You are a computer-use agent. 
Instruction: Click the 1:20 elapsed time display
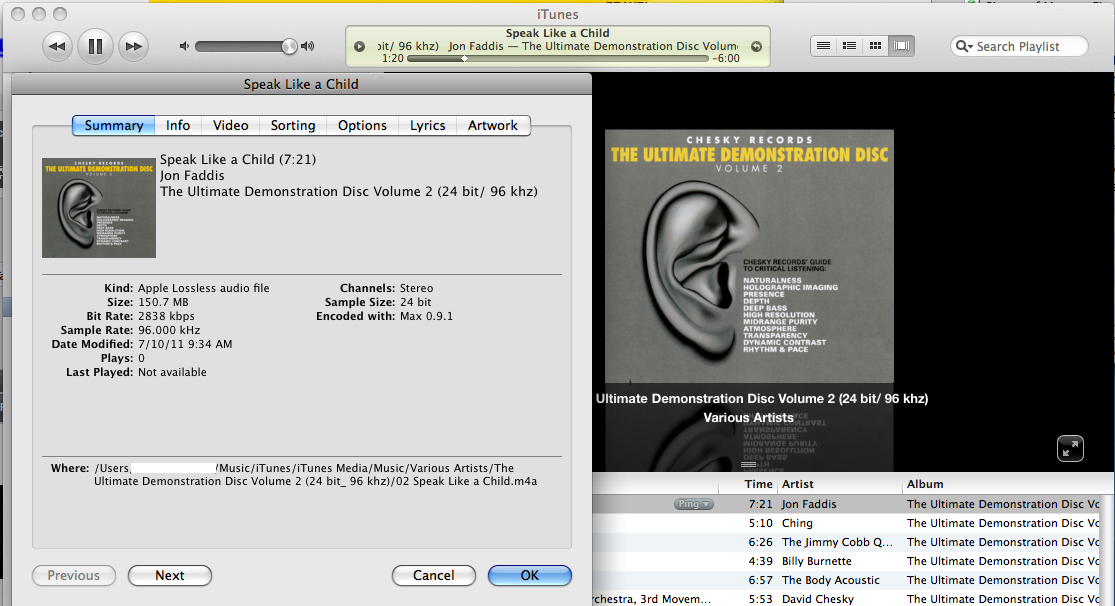pos(393,58)
